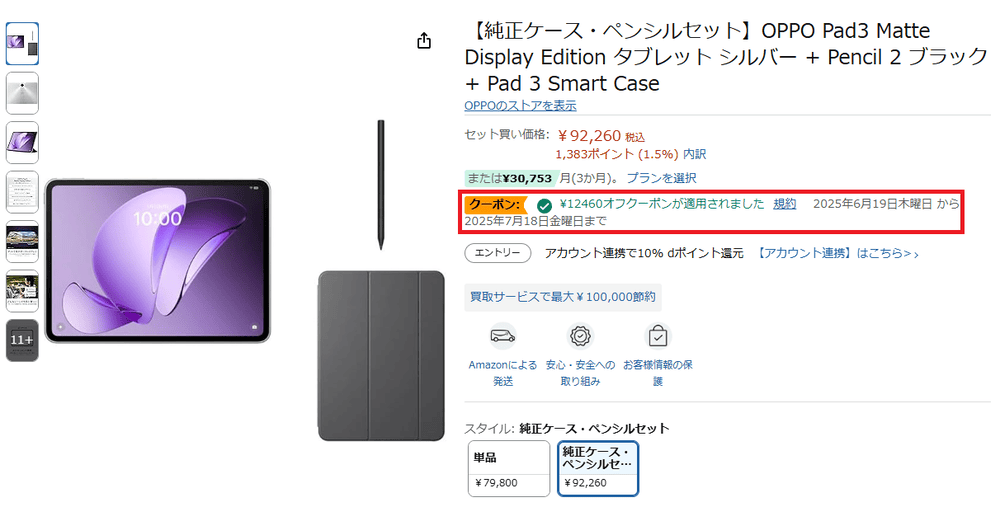Select third thumbnail of tablet with case
1000x507 pixels.
tap(22, 142)
